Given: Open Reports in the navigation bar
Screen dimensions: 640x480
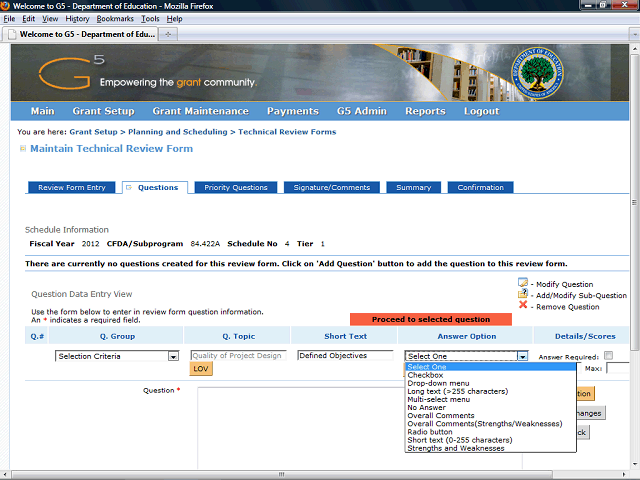Looking at the screenshot, I should (425, 111).
